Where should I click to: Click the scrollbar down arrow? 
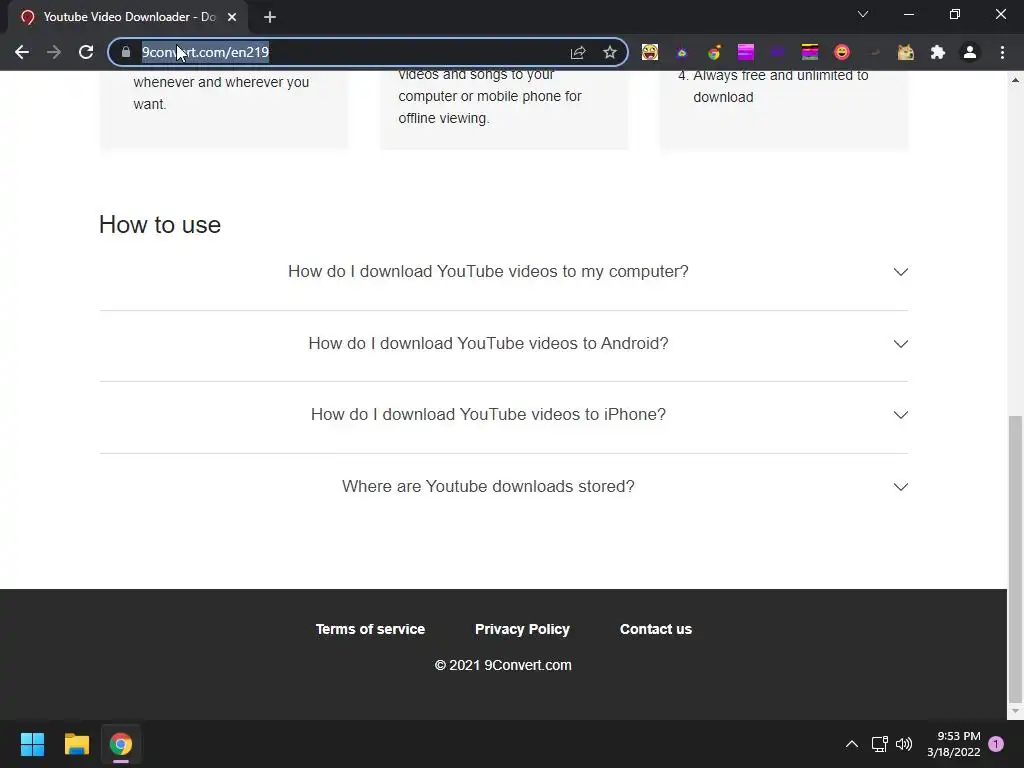(1015, 711)
